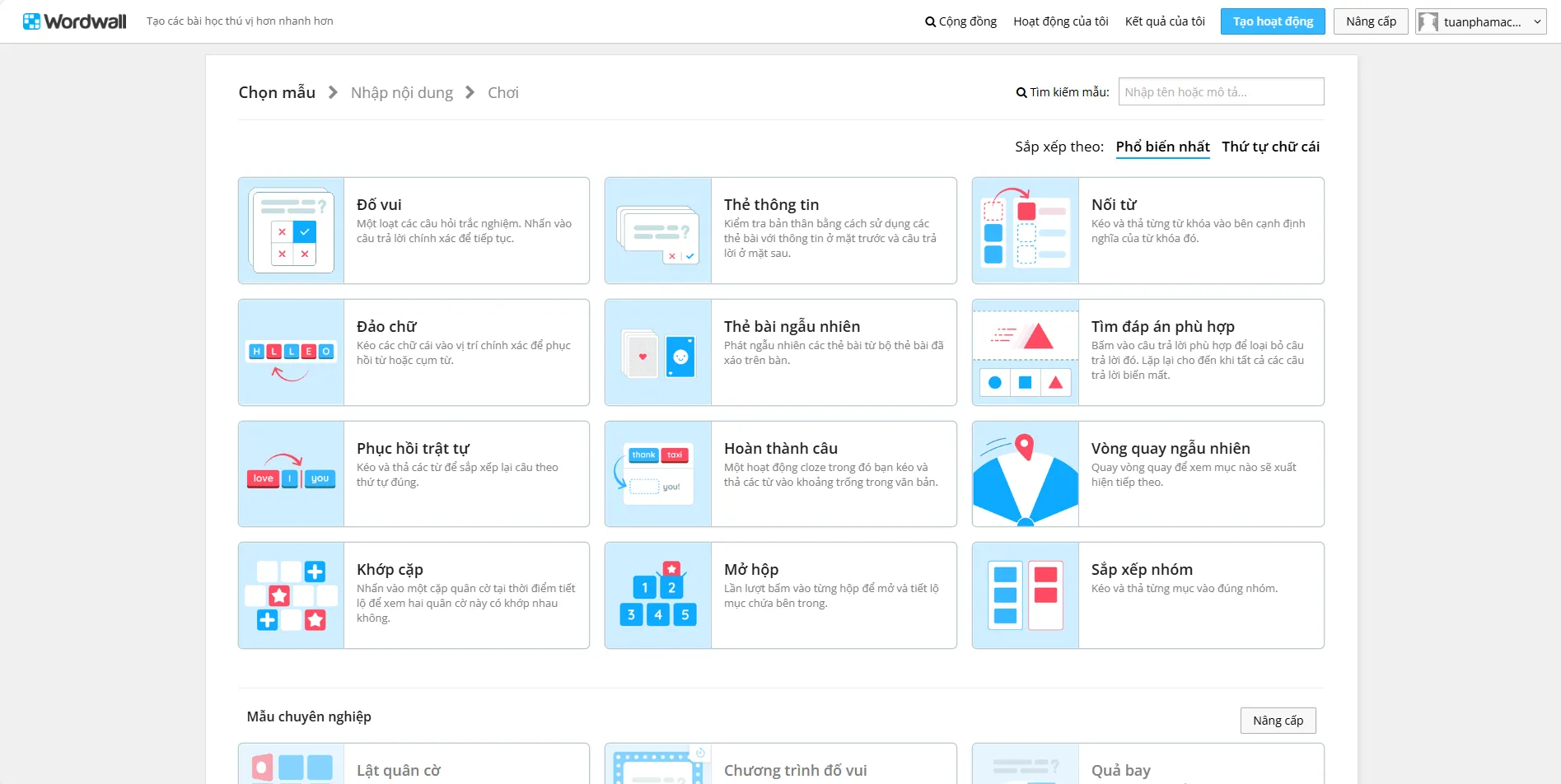This screenshot has height=784, width=1561.
Task: Click the Hoàn thành câu template title
Action: coord(780,449)
